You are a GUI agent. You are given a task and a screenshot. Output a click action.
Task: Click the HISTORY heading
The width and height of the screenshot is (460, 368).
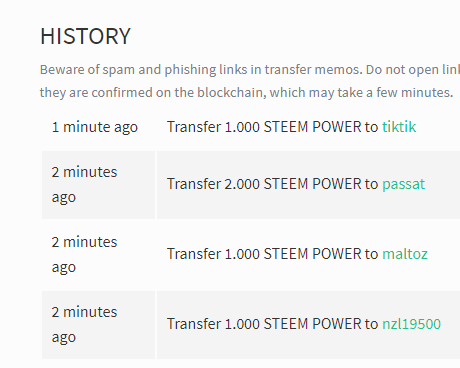85,36
